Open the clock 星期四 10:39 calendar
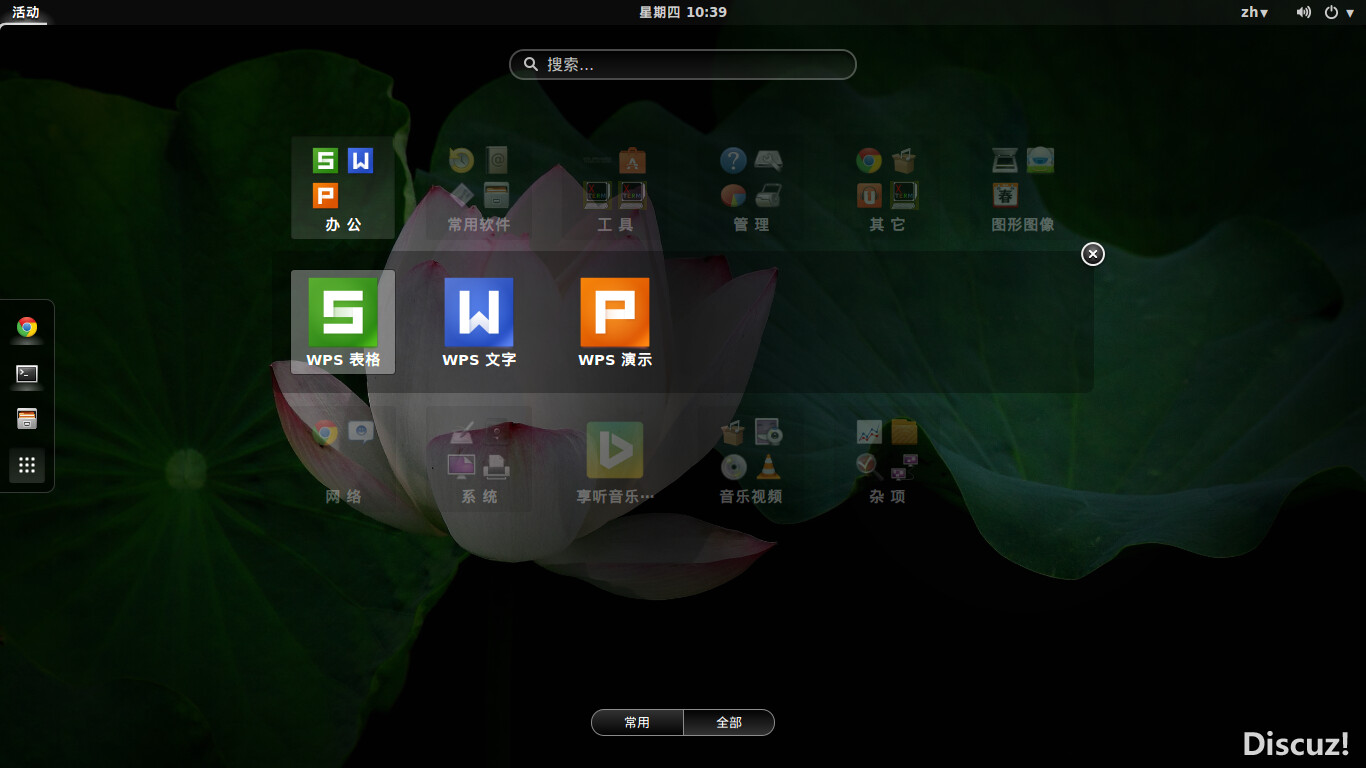The image size is (1366, 768). [x=683, y=12]
